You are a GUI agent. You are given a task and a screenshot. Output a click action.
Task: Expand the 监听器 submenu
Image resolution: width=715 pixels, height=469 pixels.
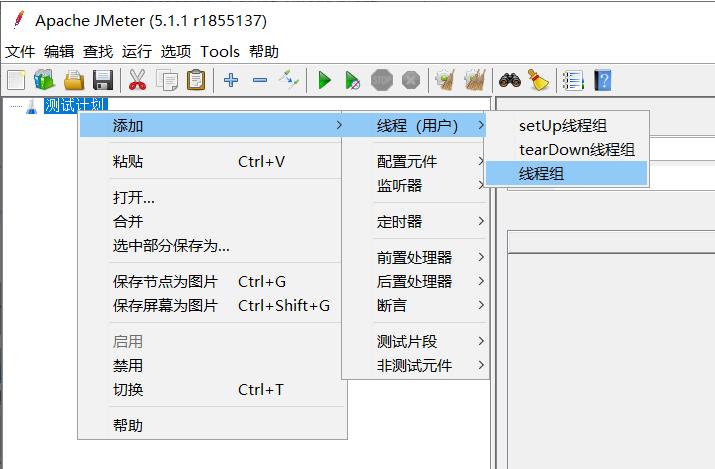point(414,186)
